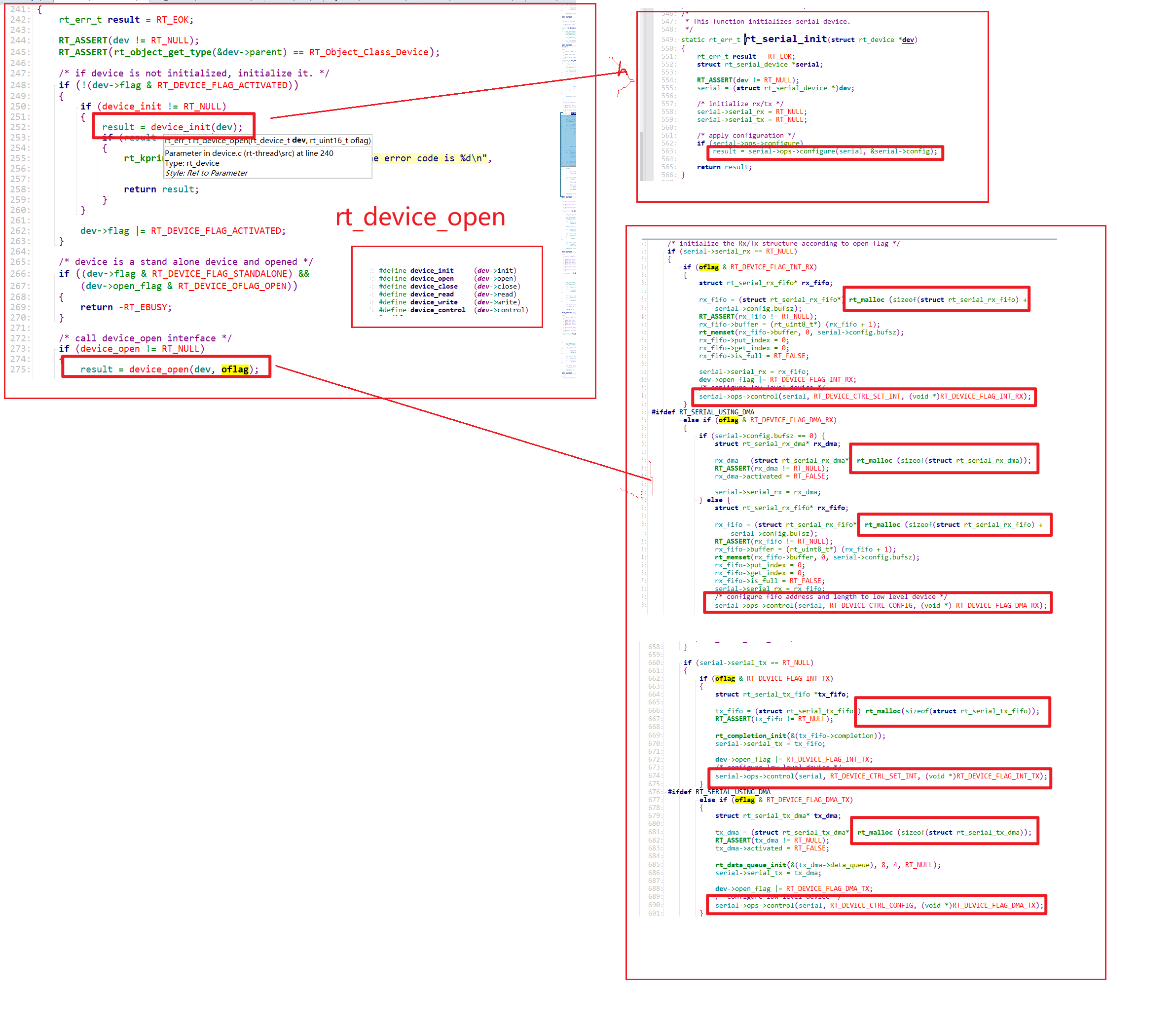1176x1030 pixels.
Task: Click line 552 'struct rt_serial_device *serial;'
Action: coord(760,64)
